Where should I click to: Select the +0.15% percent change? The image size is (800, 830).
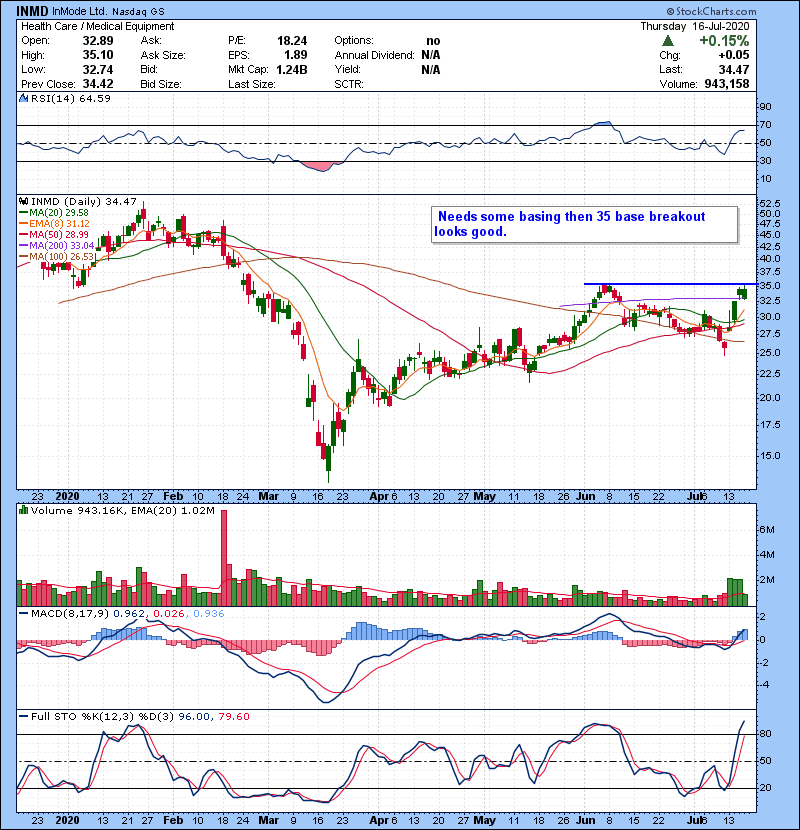(724, 41)
